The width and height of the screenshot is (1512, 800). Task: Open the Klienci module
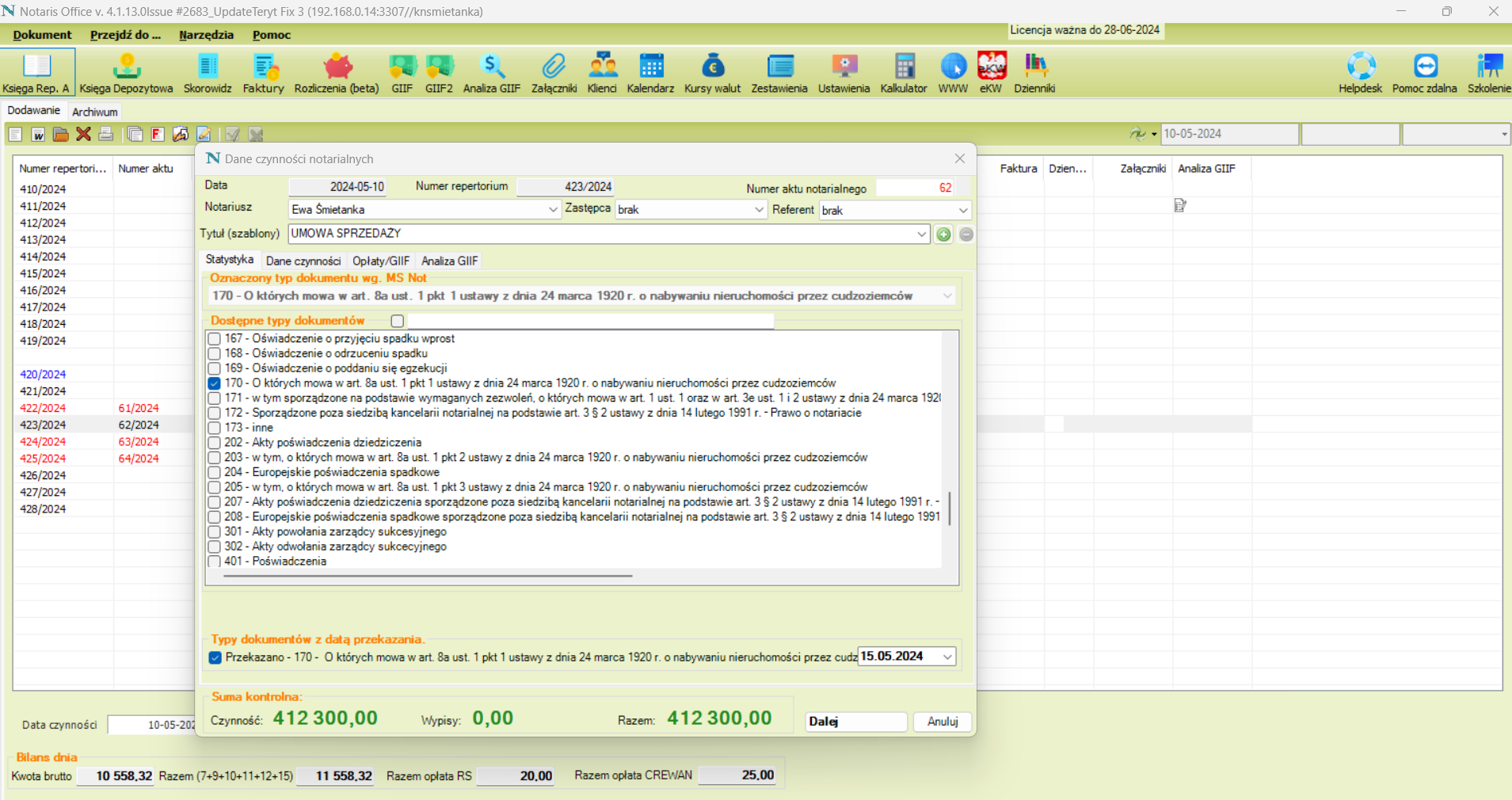point(602,72)
